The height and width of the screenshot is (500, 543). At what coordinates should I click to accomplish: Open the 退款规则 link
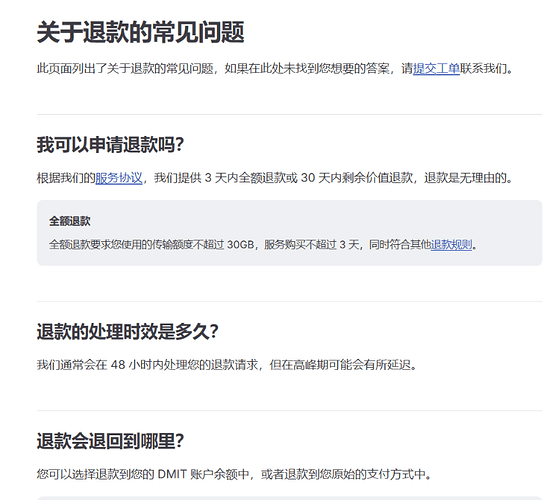pyautogui.click(x=451, y=245)
